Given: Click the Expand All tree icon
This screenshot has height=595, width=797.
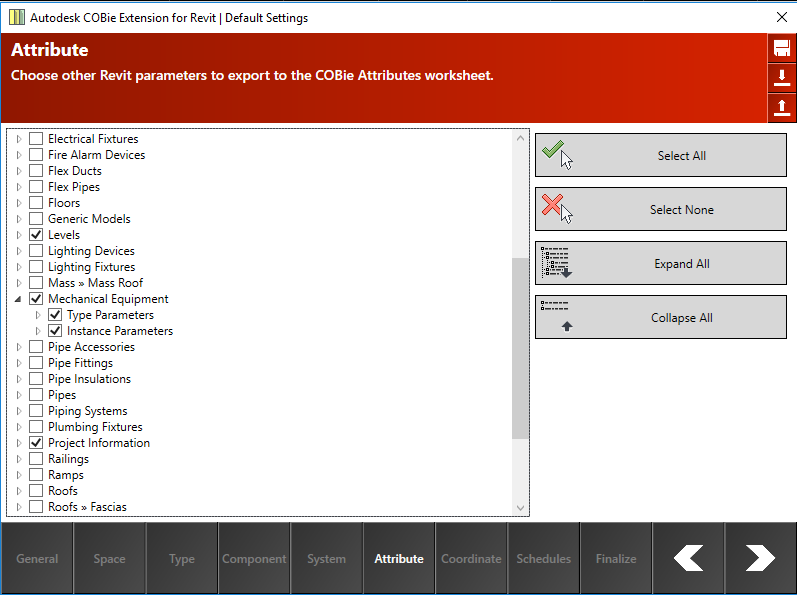Looking at the screenshot, I should pyautogui.click(x=556, y=263).
